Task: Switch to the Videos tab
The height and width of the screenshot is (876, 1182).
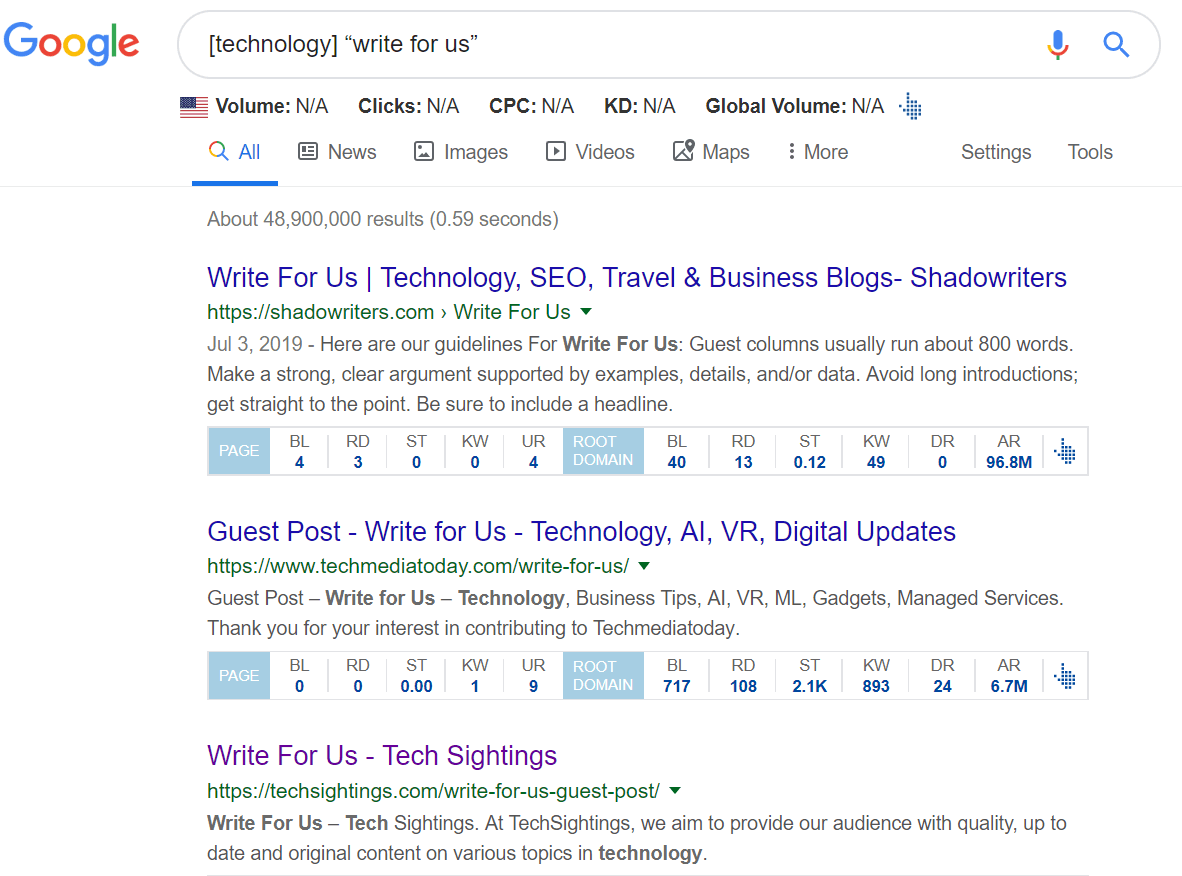Action: click(590, 152)
